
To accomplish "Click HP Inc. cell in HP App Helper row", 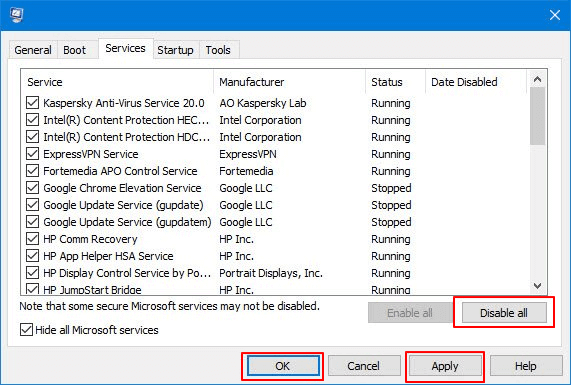I will click(x=236, y=256).
